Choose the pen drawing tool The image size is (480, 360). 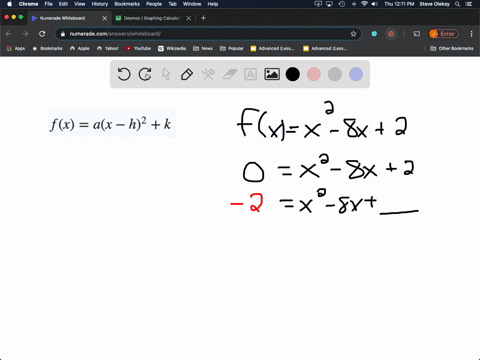pyautogui.click(x=187, y=74)
